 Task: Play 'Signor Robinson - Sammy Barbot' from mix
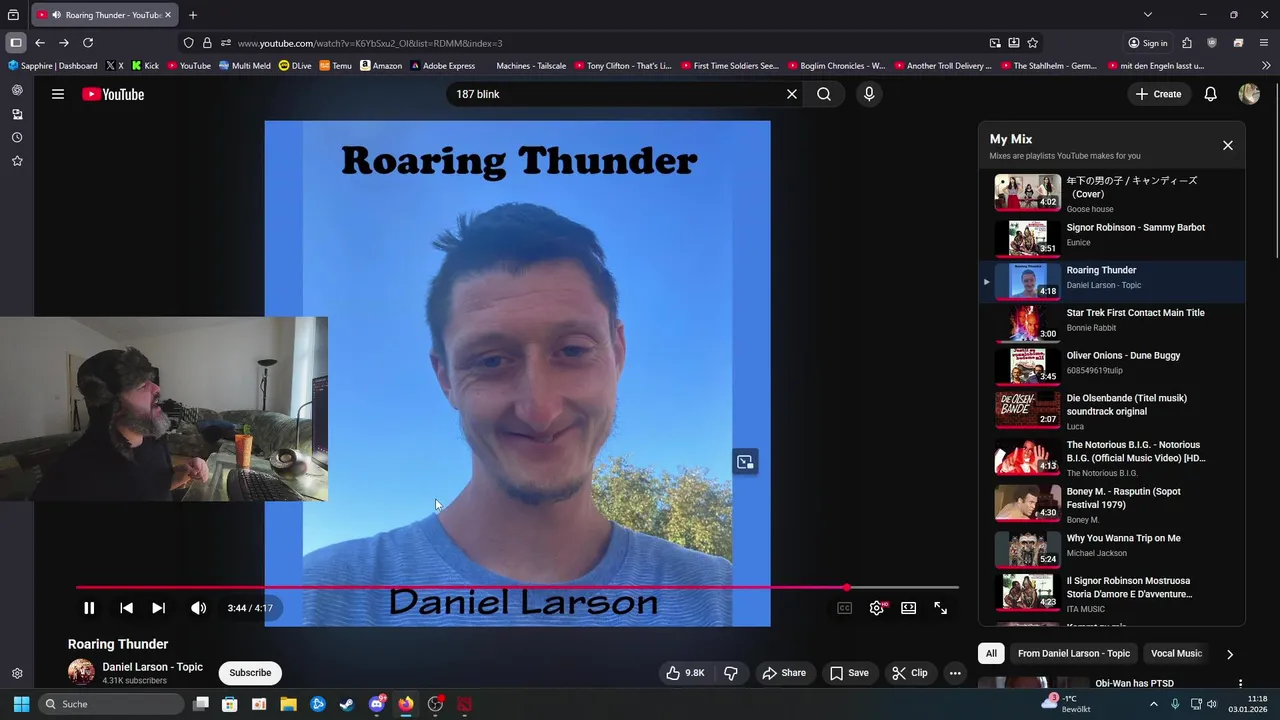pyautogui.click(x=1112, y=238)
